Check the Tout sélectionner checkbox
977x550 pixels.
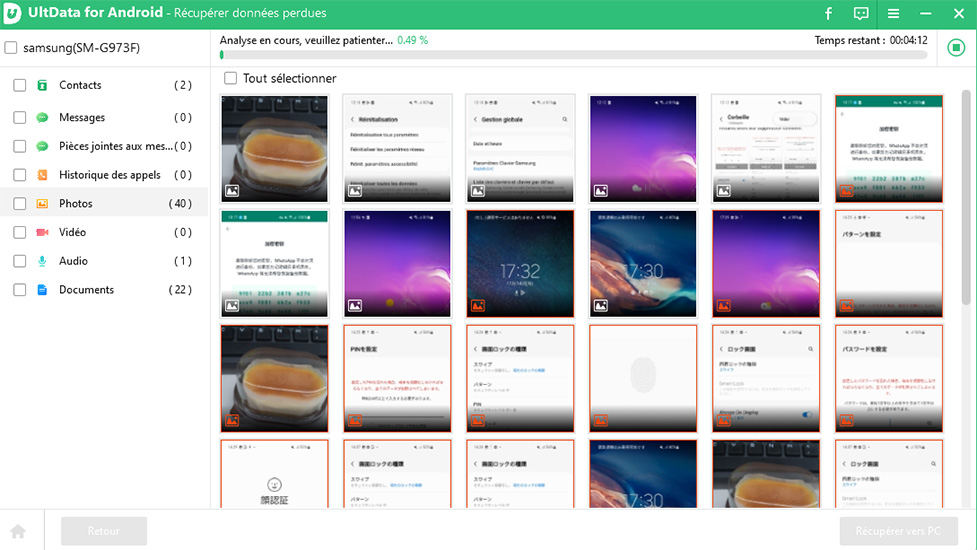[231, 79]
